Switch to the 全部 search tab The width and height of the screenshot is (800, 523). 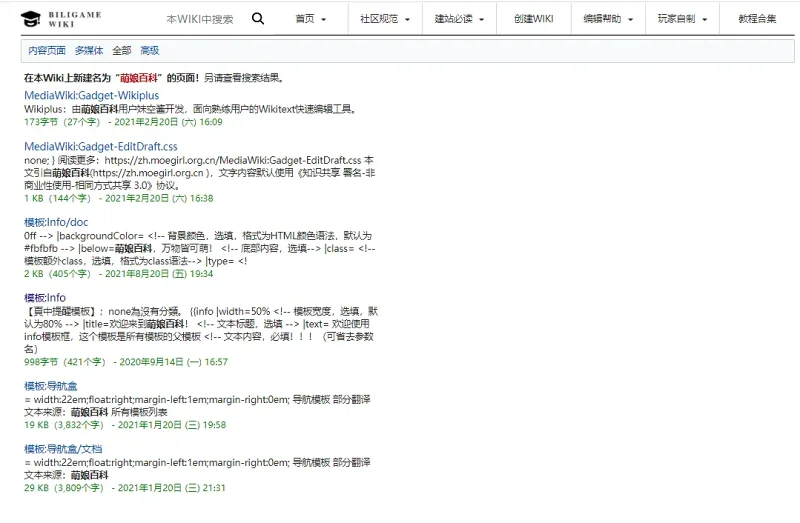click(122, 51)
